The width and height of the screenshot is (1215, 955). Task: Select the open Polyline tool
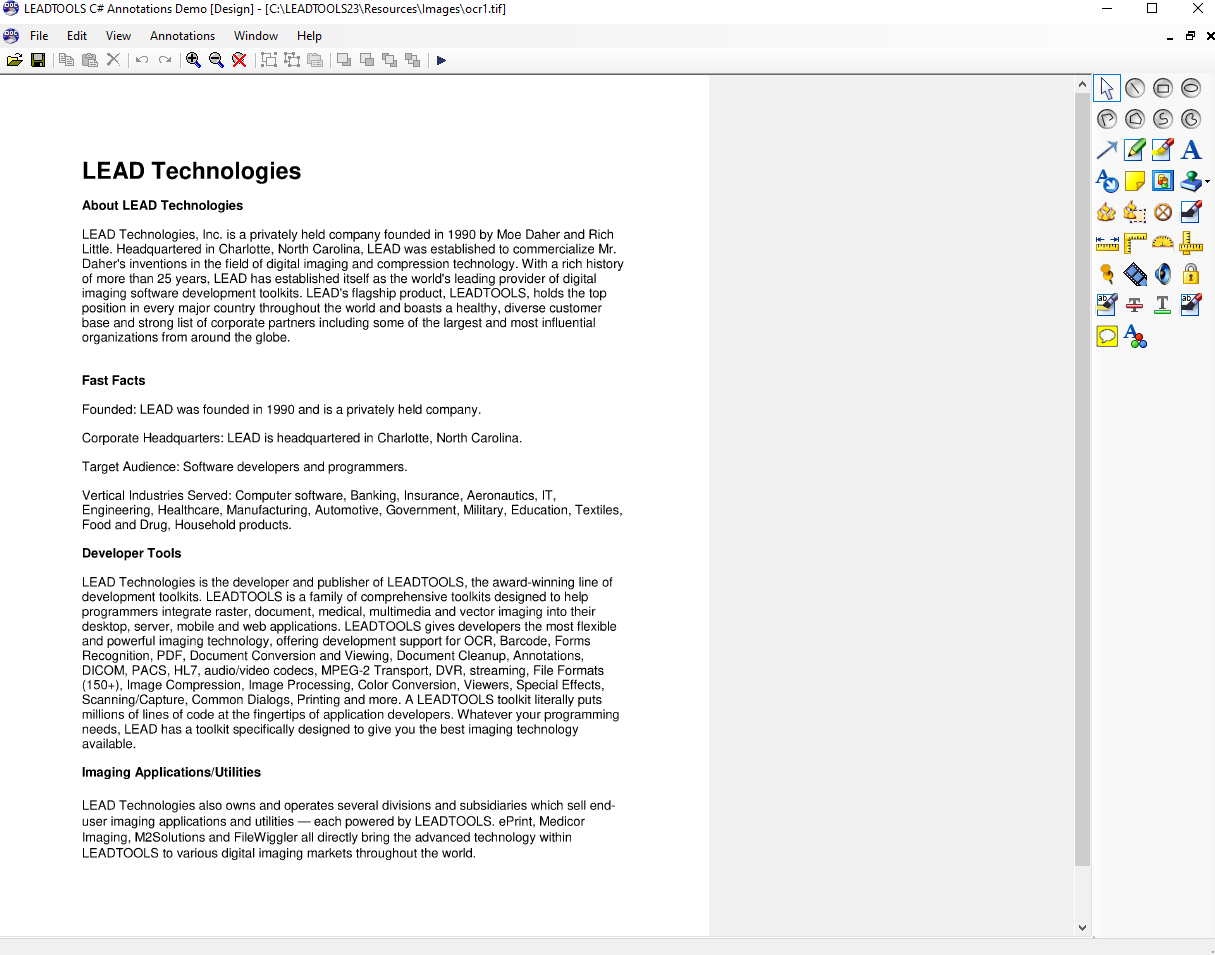click(1107, 119)
